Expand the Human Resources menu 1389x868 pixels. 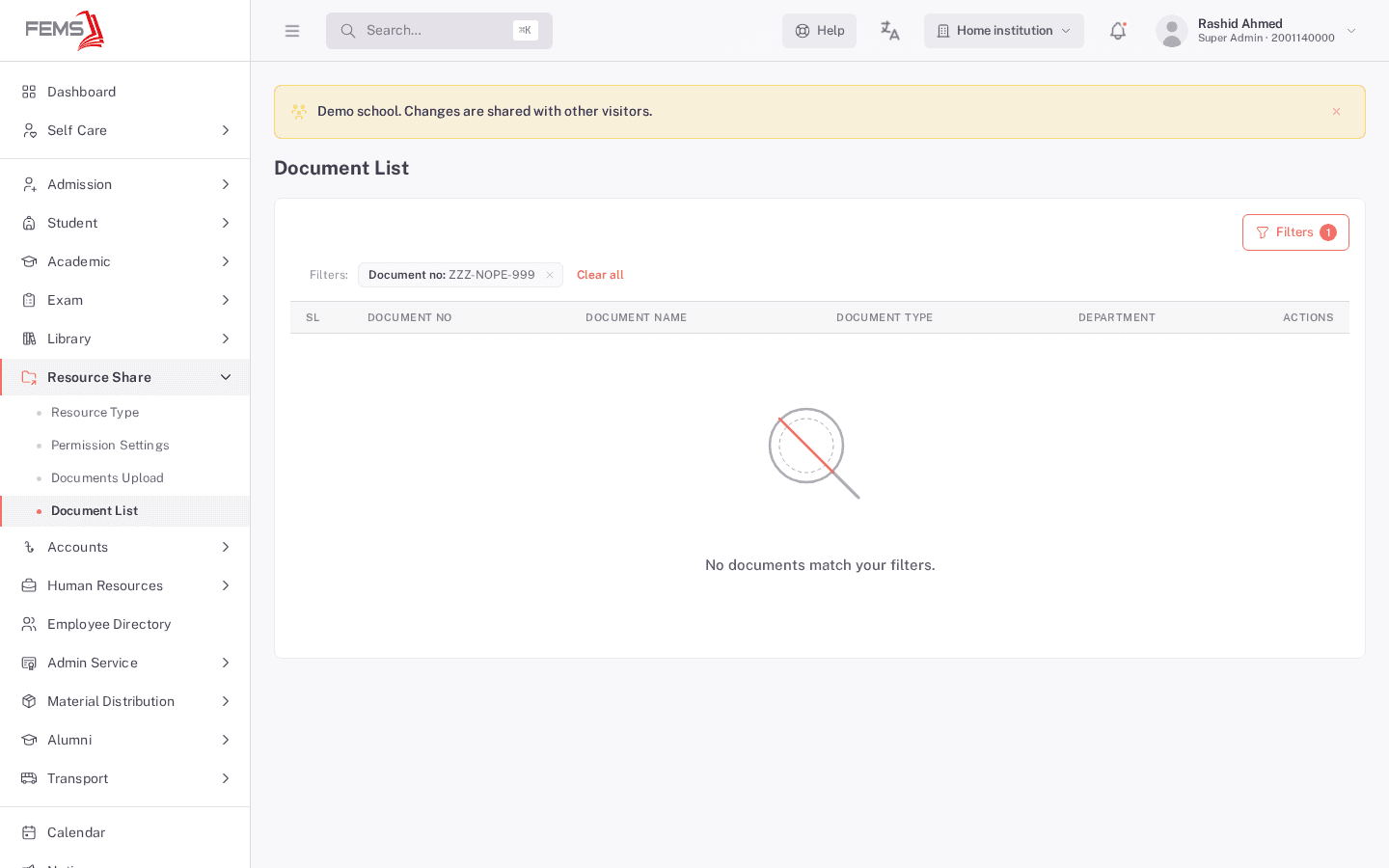coord(125,585)
